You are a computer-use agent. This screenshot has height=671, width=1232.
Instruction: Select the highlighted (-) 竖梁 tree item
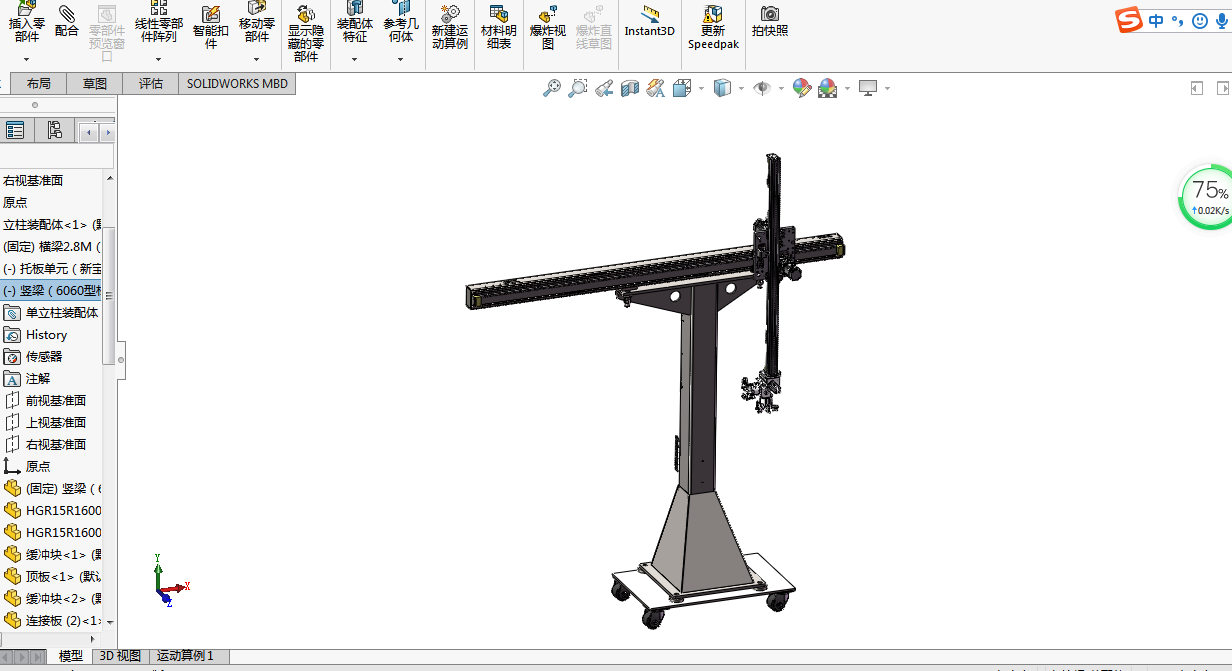[x=52, y=291]
